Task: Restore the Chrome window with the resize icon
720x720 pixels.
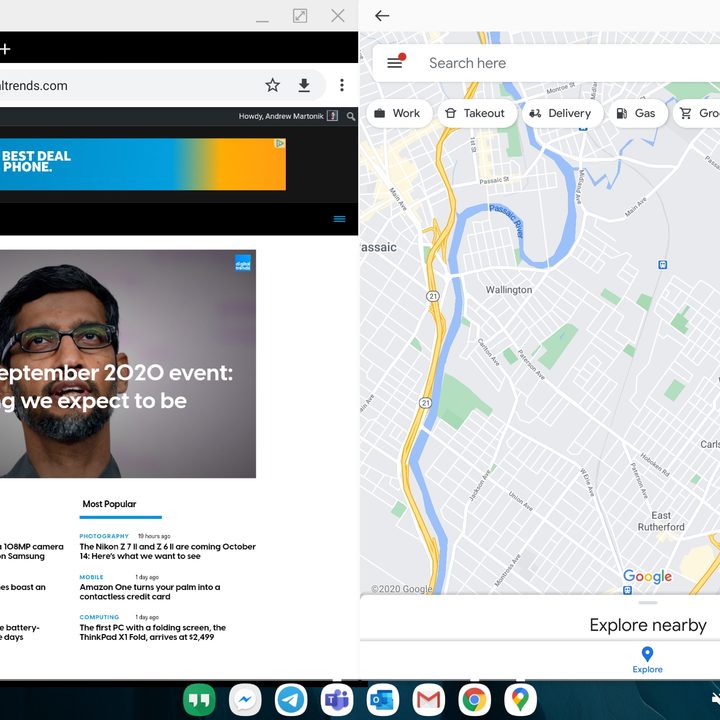Action: (x=300, y=16)
